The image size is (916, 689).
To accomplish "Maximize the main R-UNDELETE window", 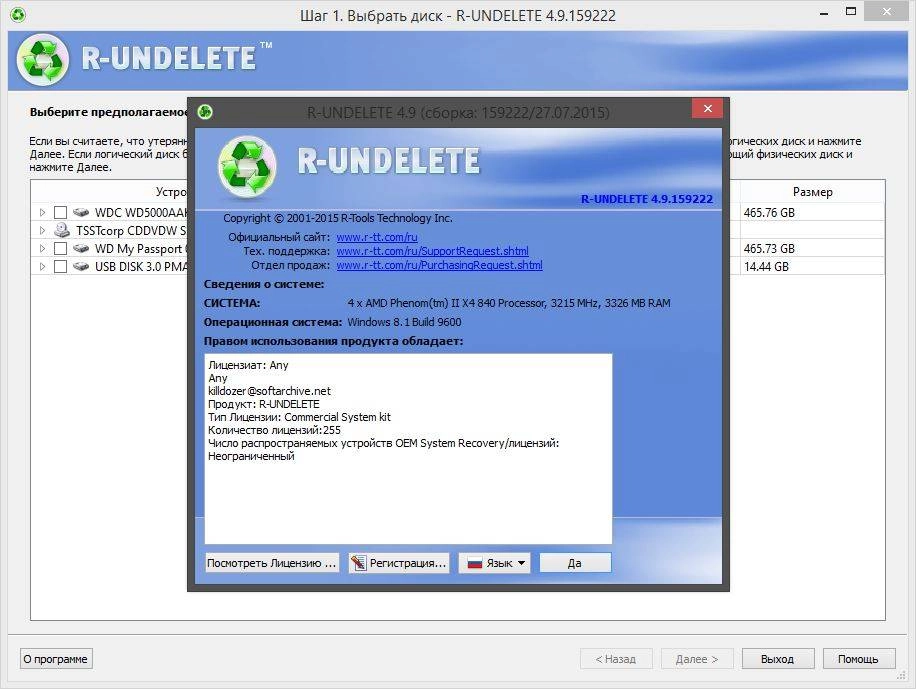I will [851, 12].
